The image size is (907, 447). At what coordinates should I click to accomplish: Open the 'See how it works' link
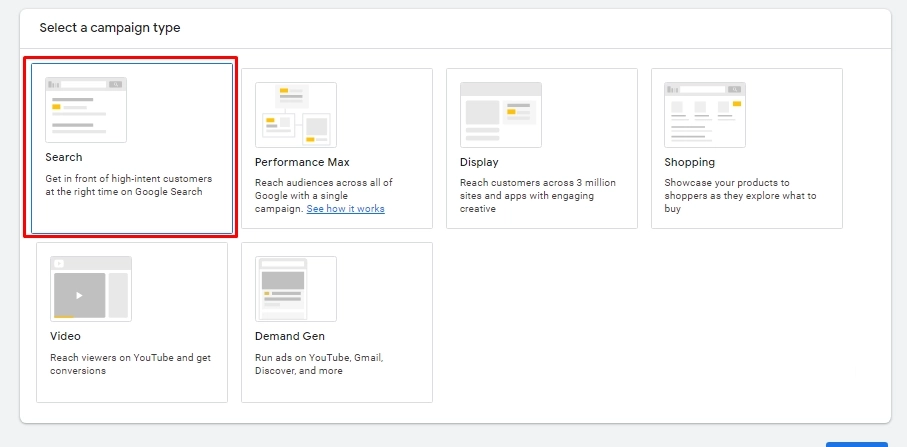click(x=345, y=209)
